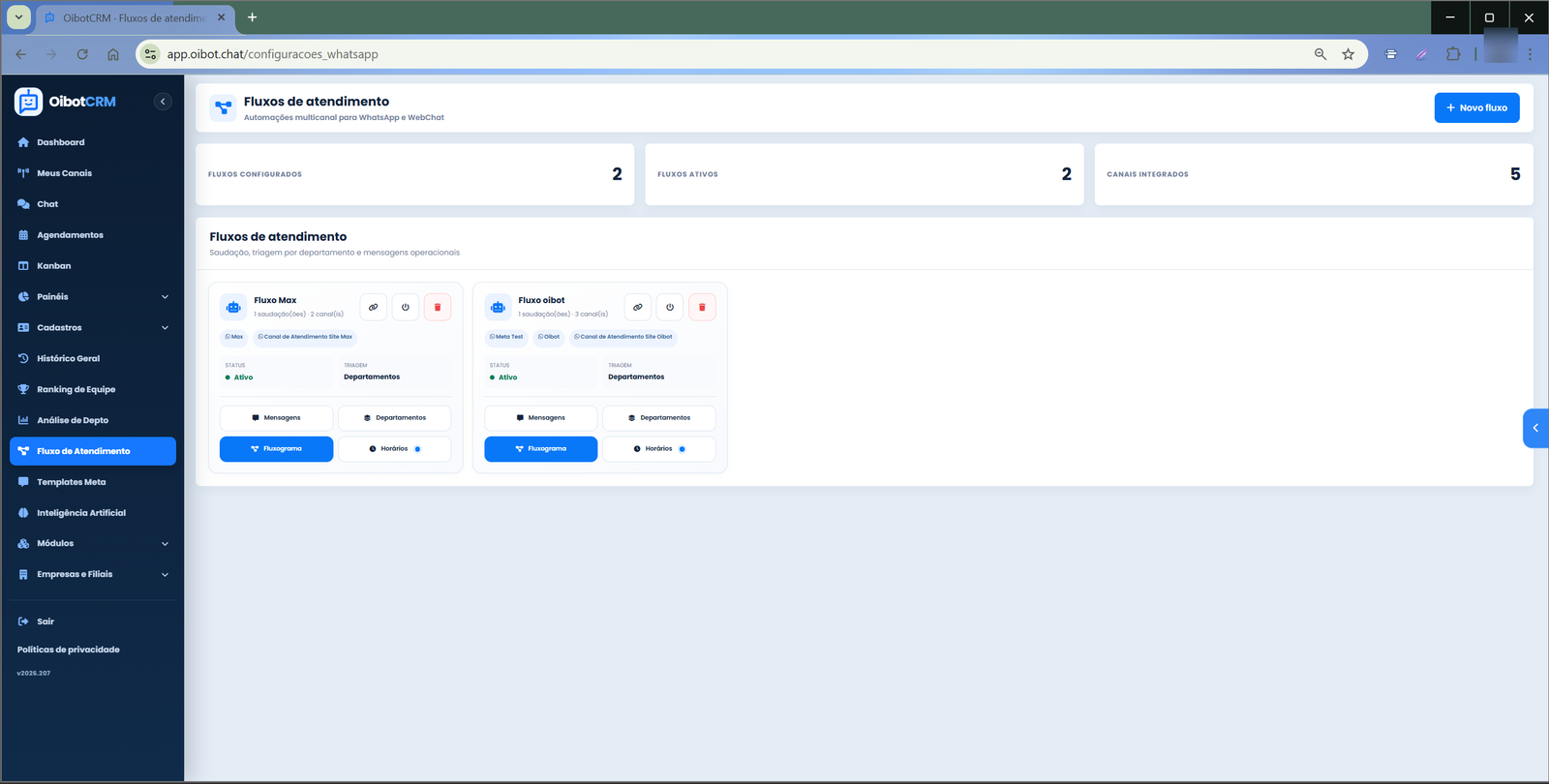Image resolution: width=1549 pixels, height=784 pixels.
Task: Expand the Módulos submenu chevron
Action: coord(165,544)
